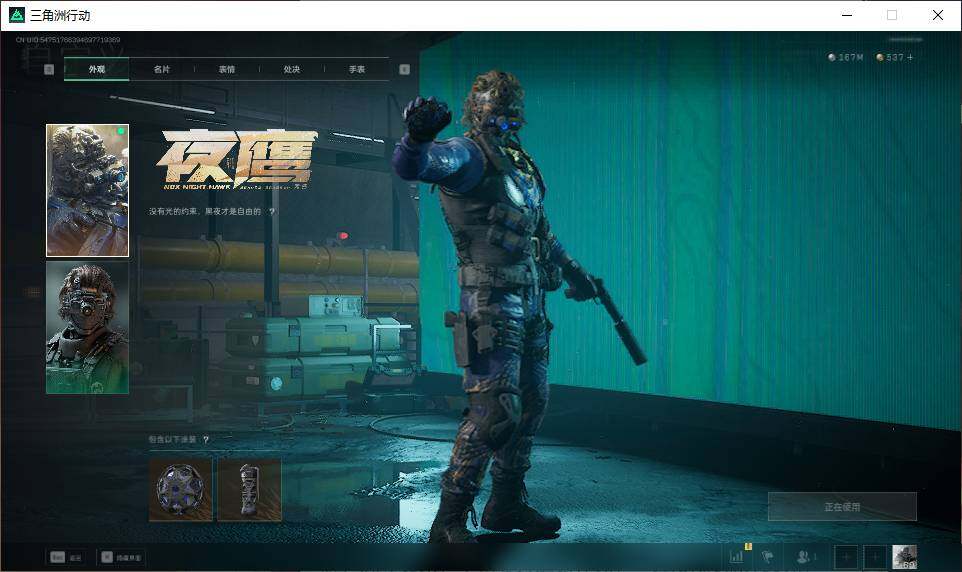Click the help icon beside the skin description
Viewport: 962px width, 572px height.
(x=271, y=211)
